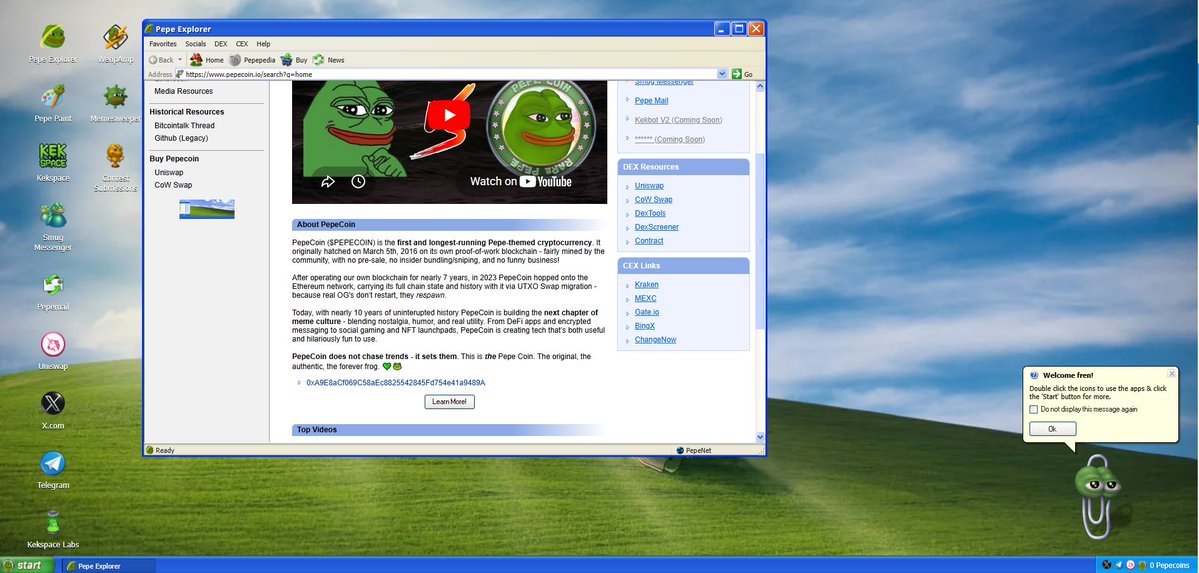The height and width of the screenshot is (573, 1199).
Task: Open the BingX link
Action: pos(645,326)
